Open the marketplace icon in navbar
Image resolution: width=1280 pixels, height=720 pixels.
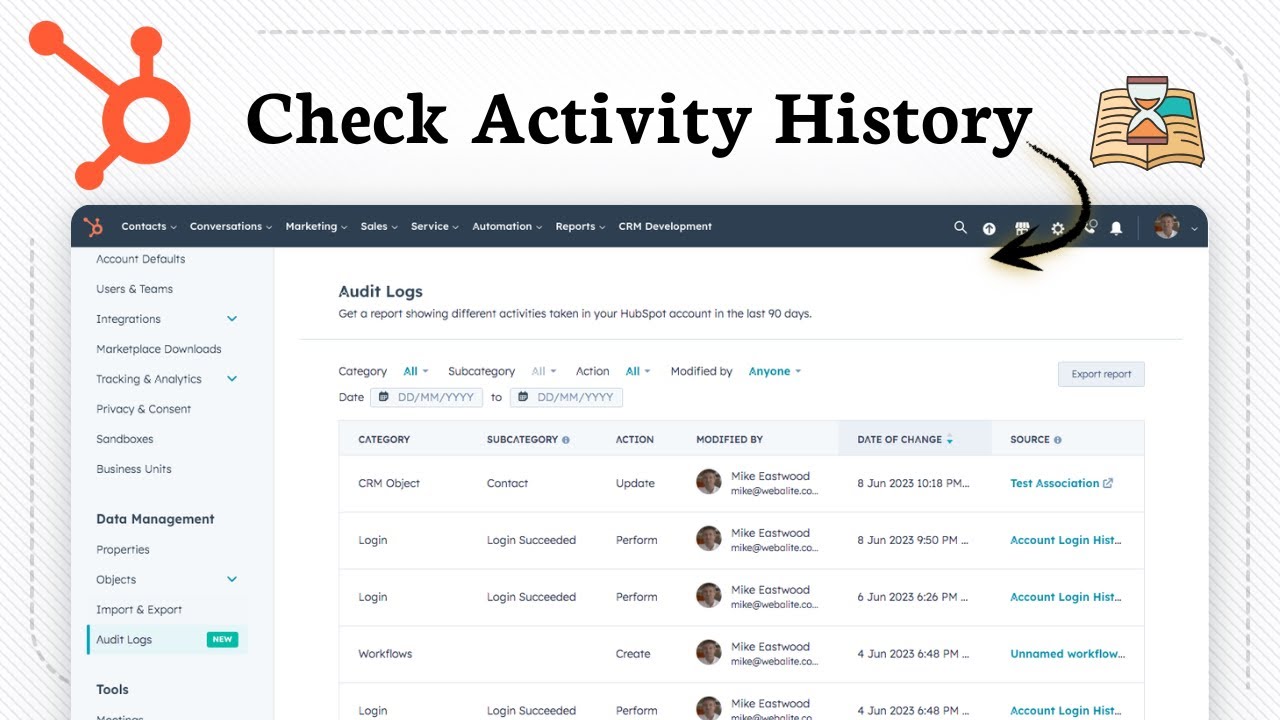pos(1022,228)
